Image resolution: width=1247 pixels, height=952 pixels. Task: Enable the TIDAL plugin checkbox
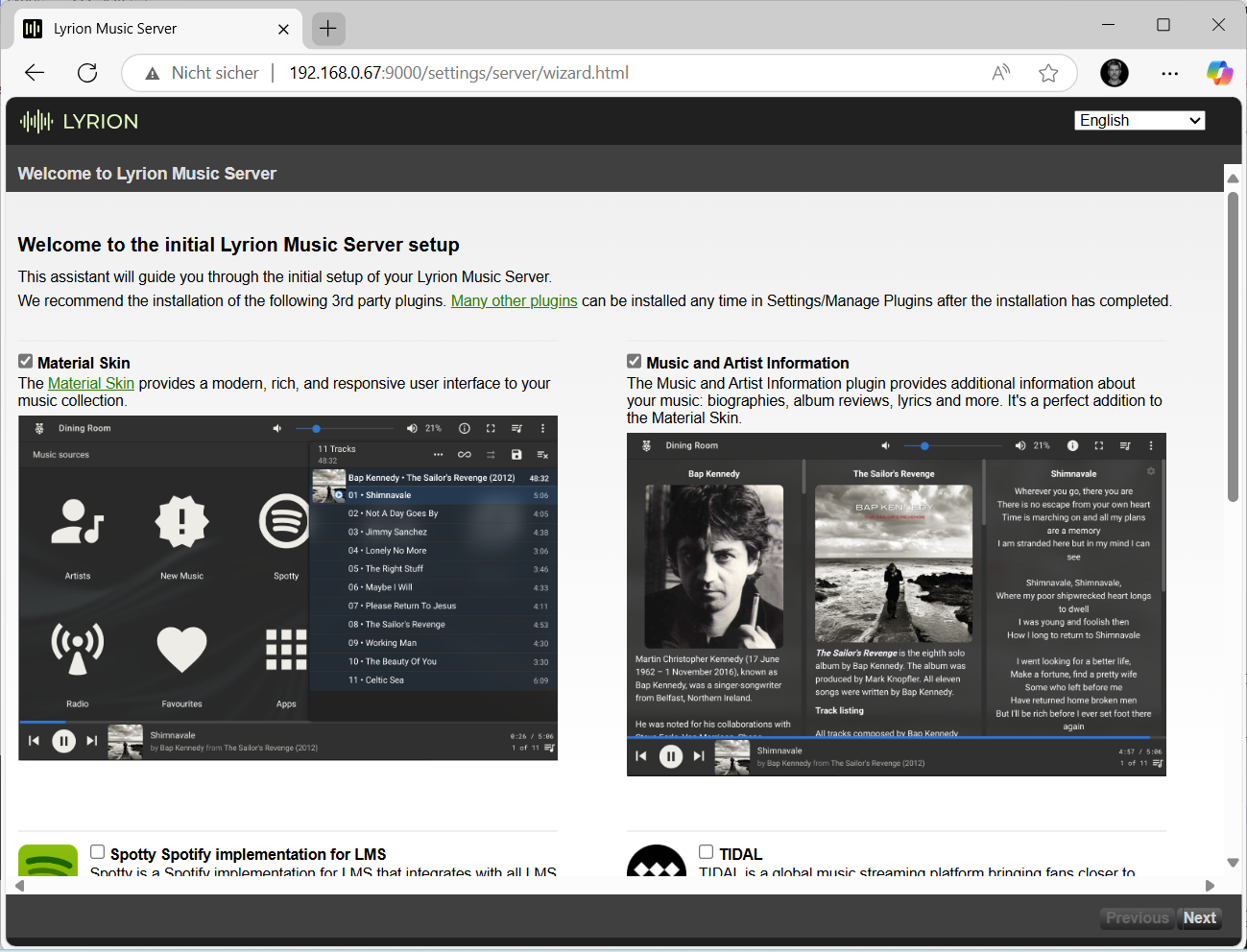coord(707,852)
